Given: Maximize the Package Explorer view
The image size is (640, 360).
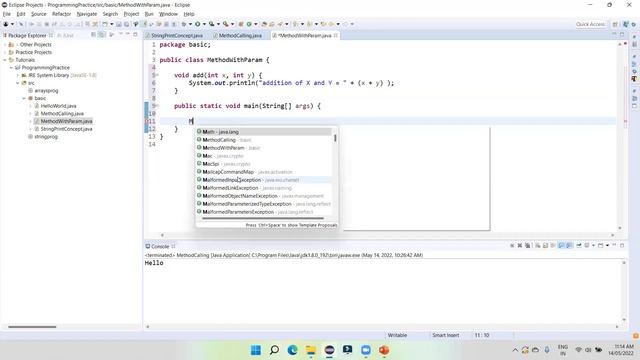Looking at the screenshot, I should (x=136, y=35).
